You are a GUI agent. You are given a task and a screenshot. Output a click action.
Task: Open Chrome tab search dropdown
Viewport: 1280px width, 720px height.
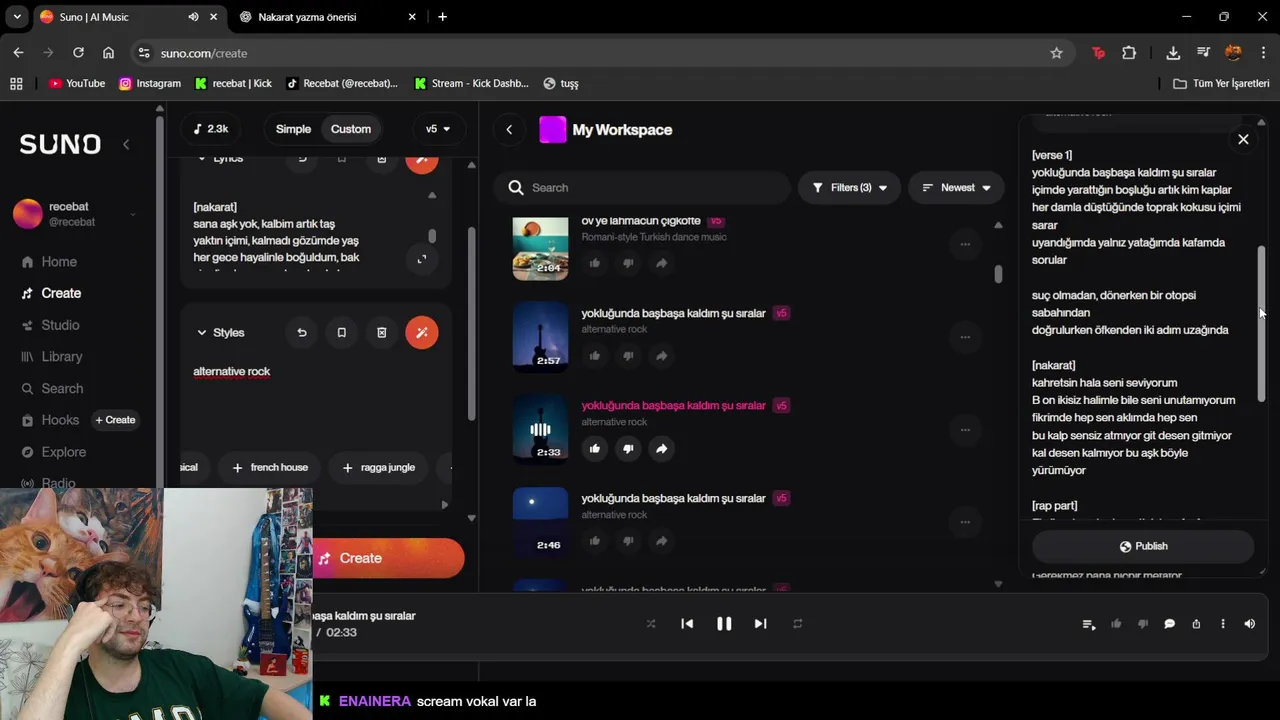(x=17, y=17)
